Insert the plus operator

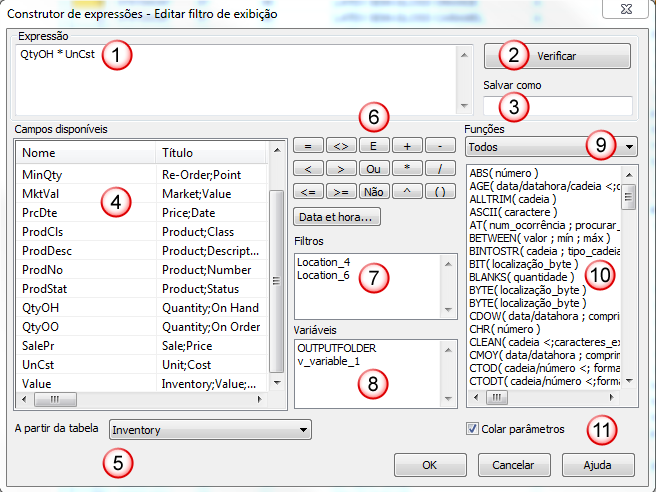[x=407, y=146]
